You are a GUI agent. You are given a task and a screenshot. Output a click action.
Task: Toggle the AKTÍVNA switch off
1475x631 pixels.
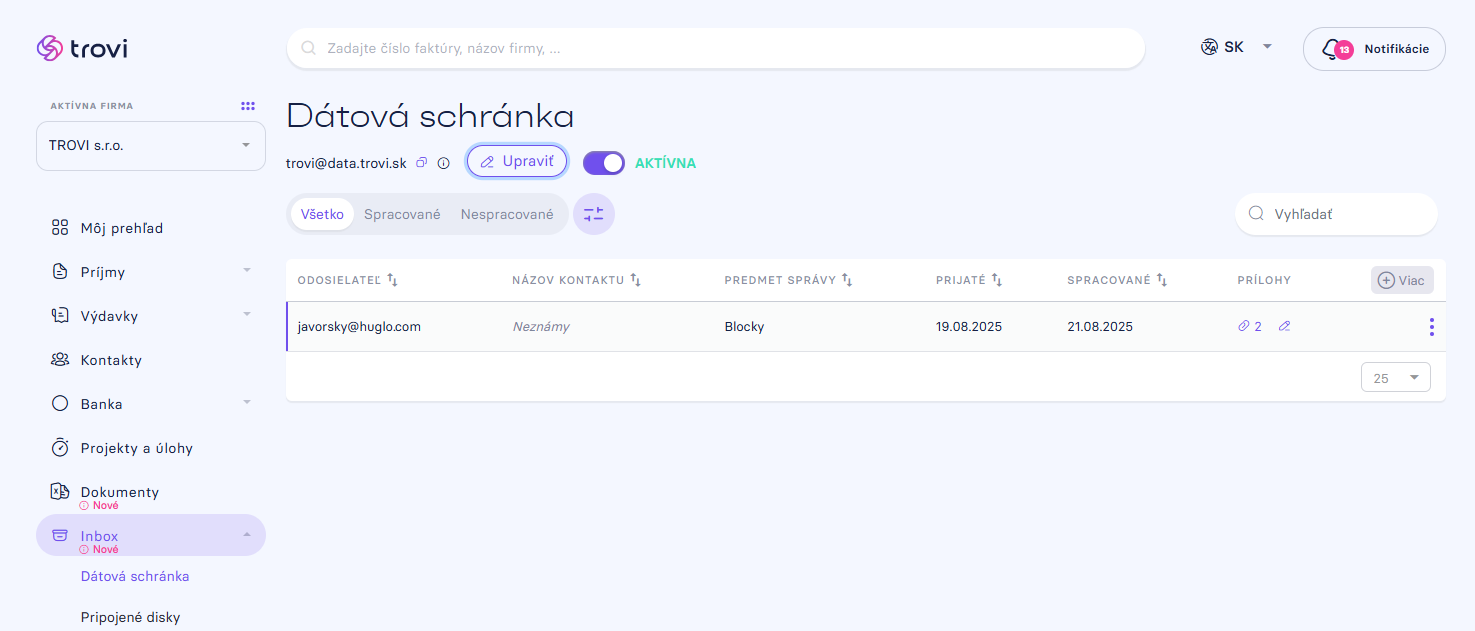604,163
